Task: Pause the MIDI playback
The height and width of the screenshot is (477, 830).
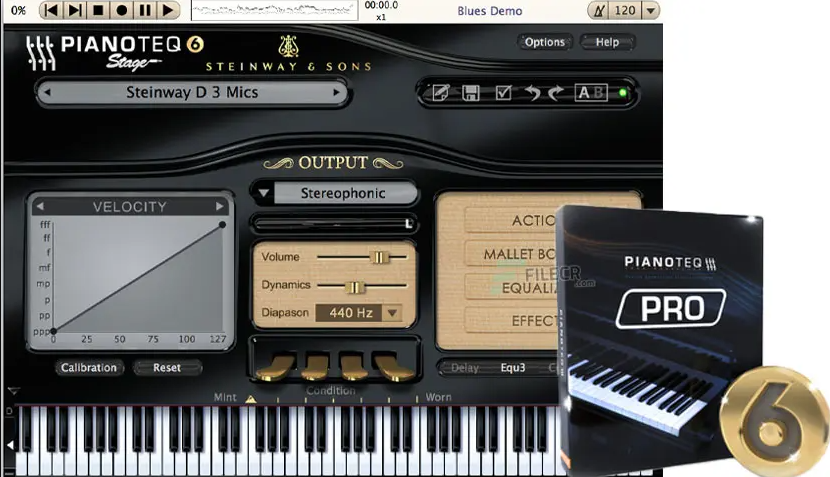Action: click(x=145, y=10)
